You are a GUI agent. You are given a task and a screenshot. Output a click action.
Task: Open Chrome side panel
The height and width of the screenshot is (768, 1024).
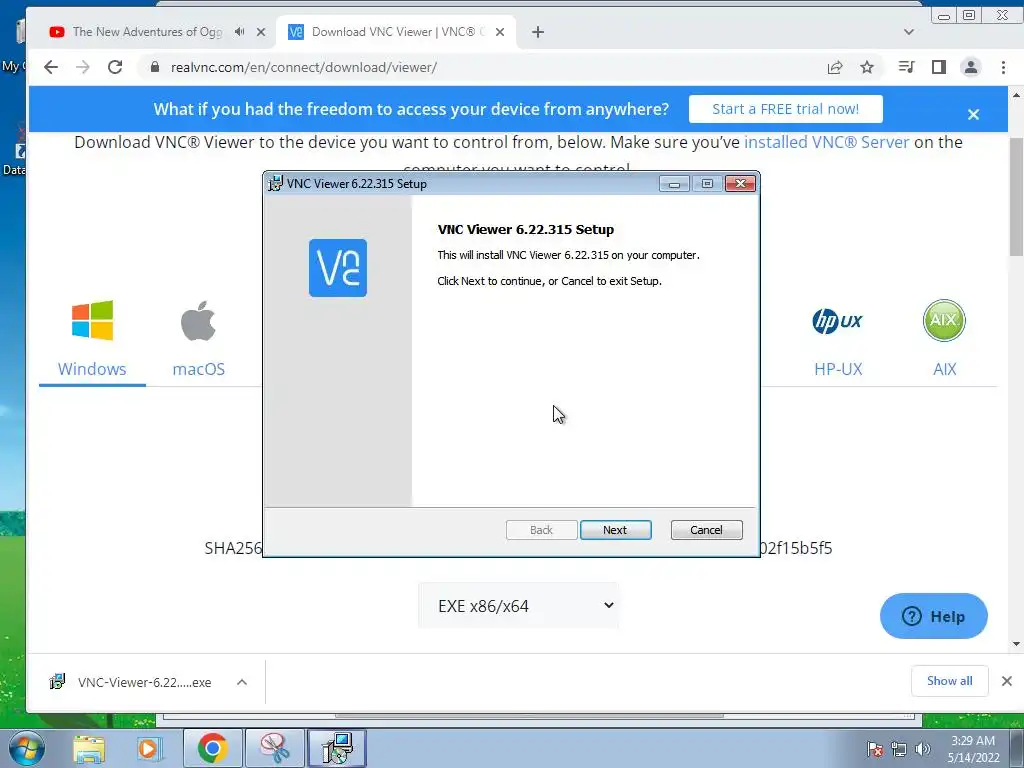coord(938,67)
